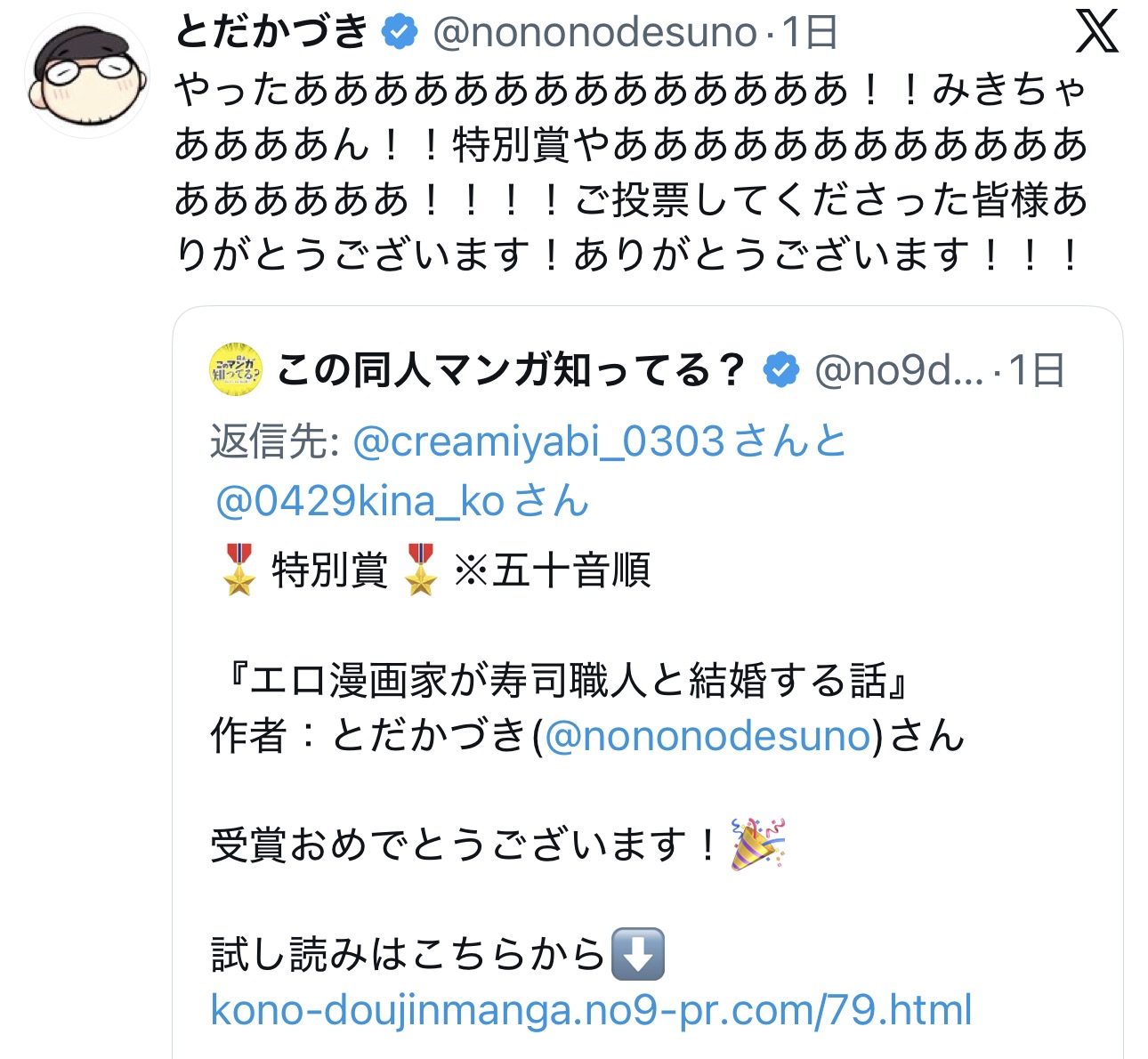Click the medal emoji after 特別賞
The image size is (1148, 1059).
click(x=420, y=570)
